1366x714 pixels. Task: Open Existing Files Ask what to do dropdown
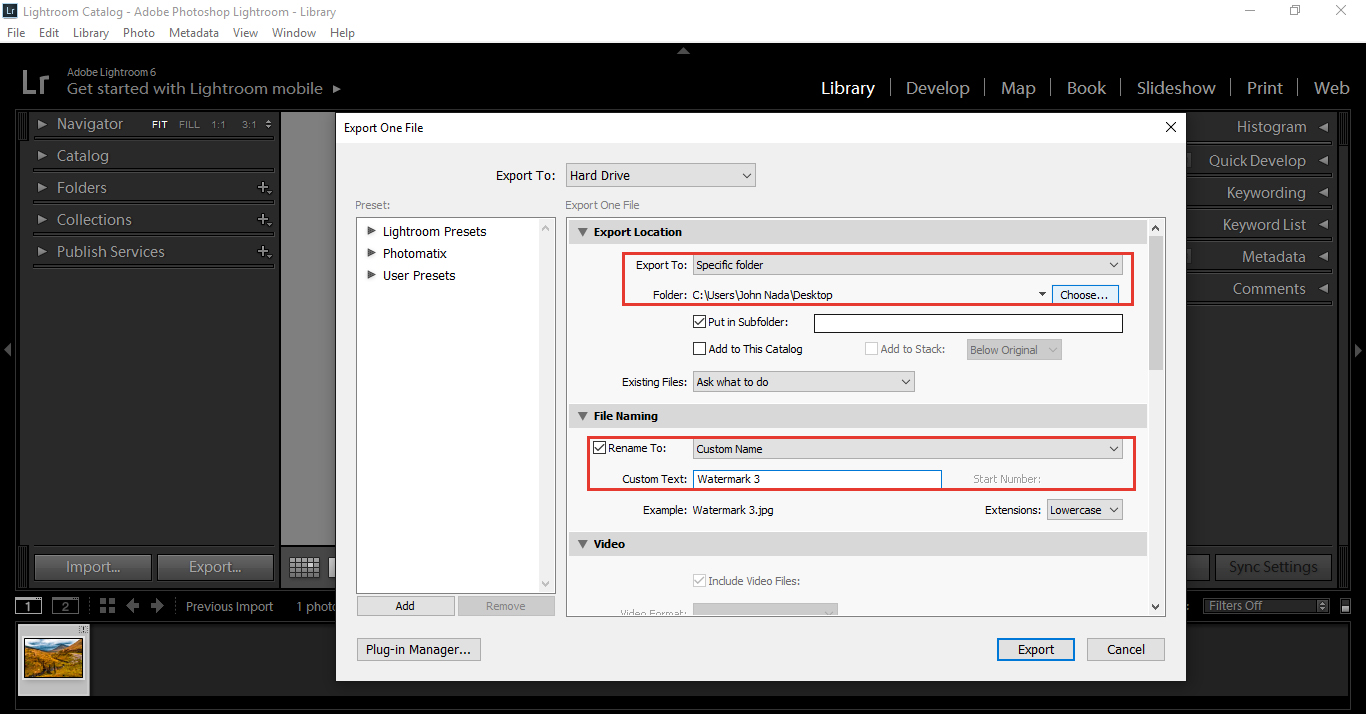click(x=804, y=382)
